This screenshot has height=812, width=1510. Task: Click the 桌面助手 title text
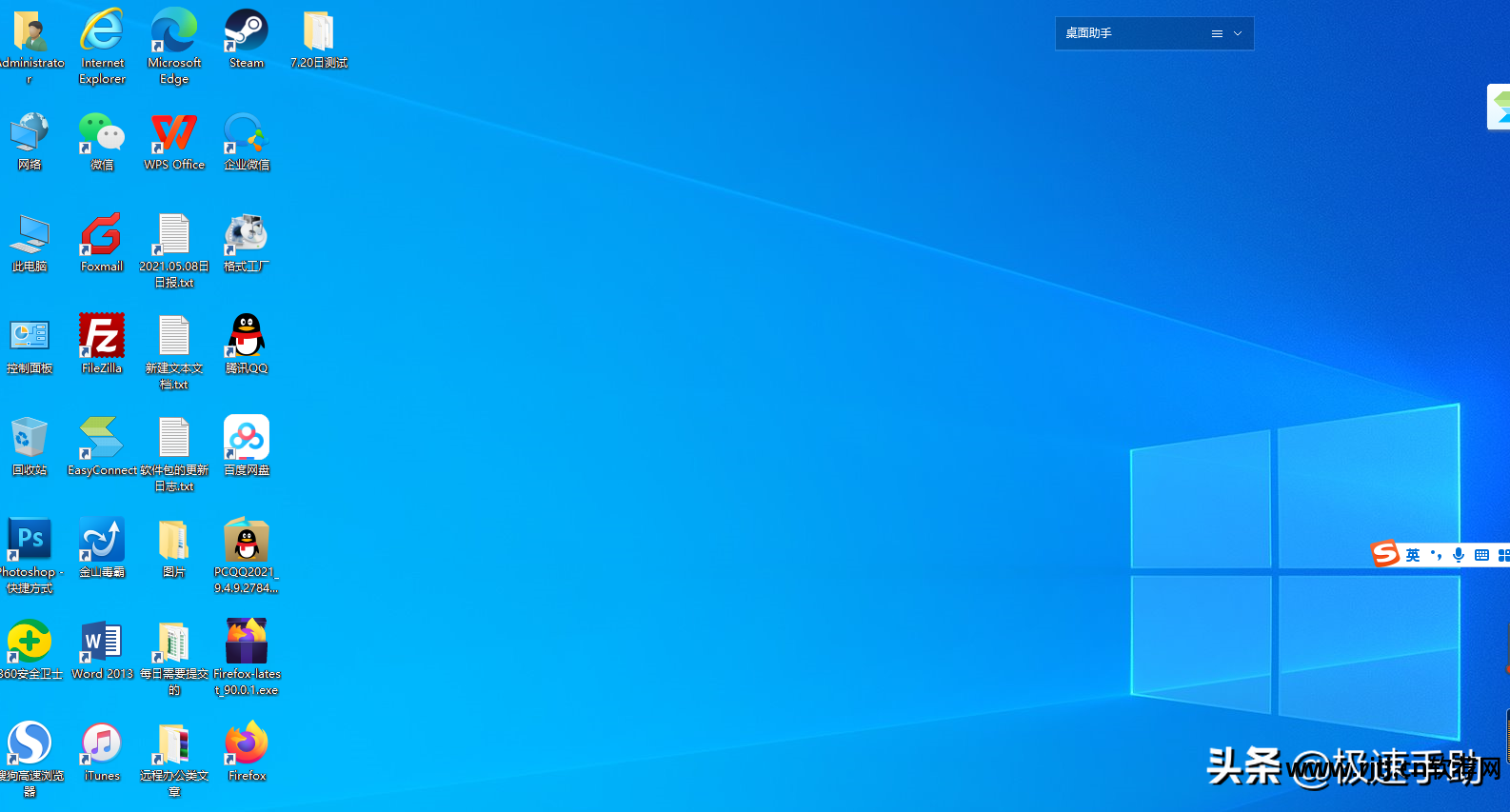coord(1088,33)
